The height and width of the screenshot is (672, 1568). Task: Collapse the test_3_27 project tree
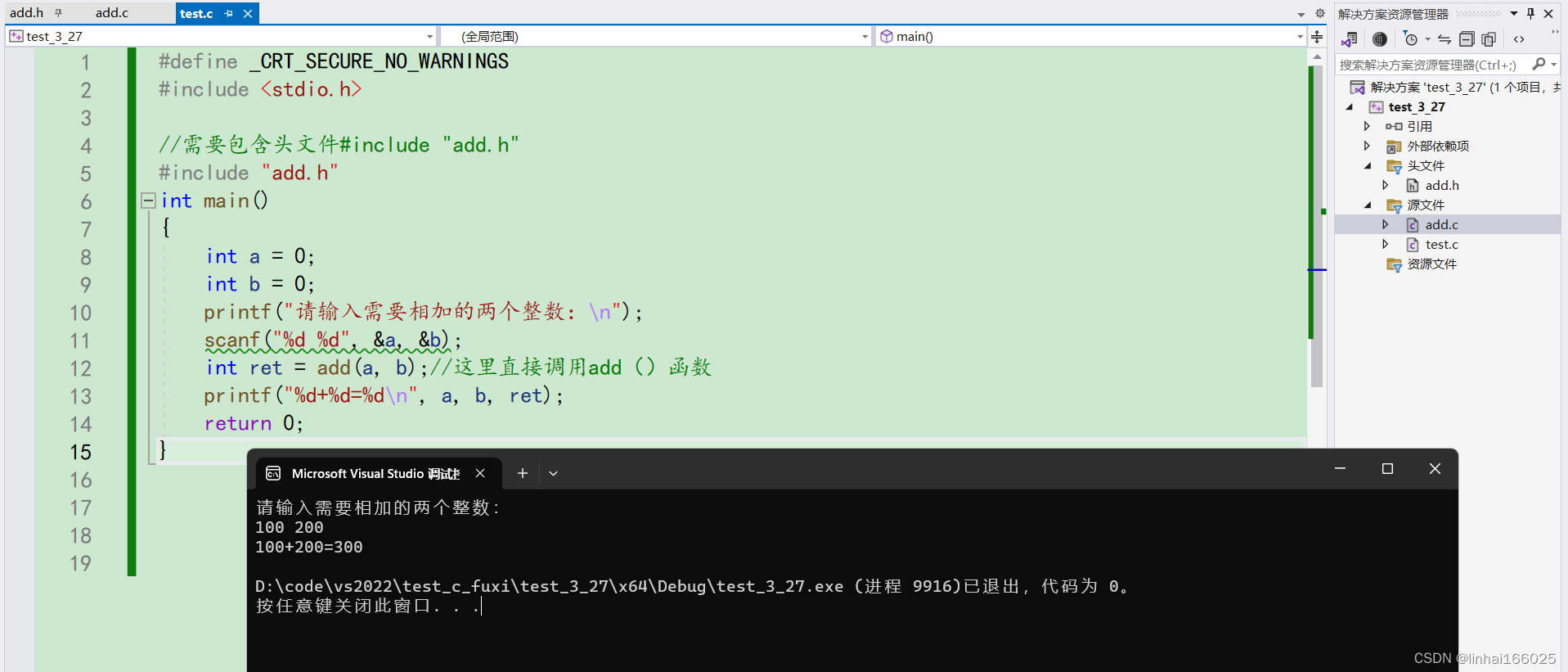click(1350, 106)
